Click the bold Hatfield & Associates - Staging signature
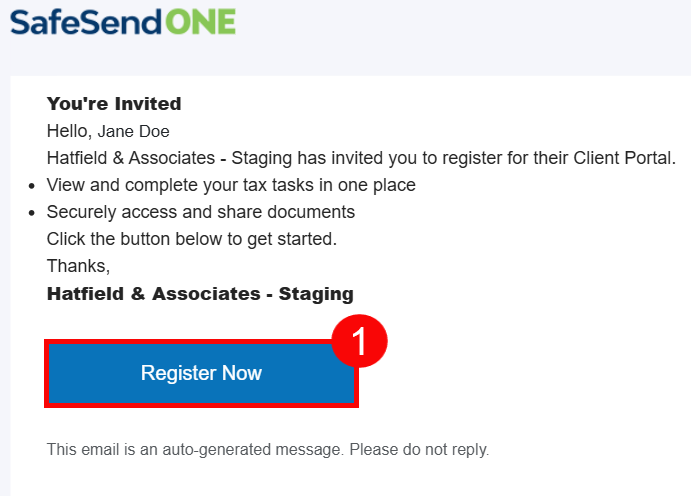 pos(200,294)
